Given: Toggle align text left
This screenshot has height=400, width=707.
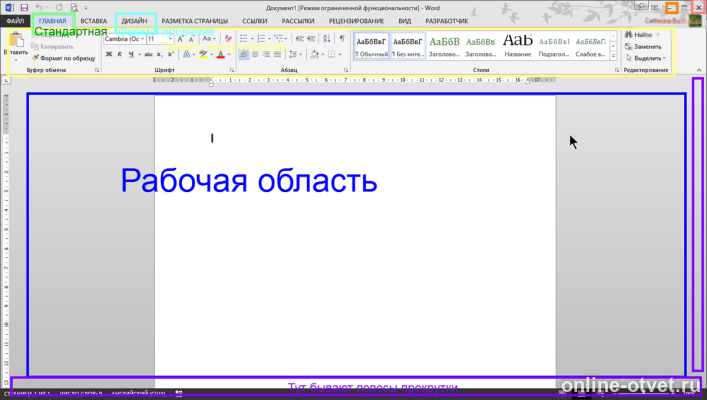Looking at the screenshot, I should click(x=243, y=55).
